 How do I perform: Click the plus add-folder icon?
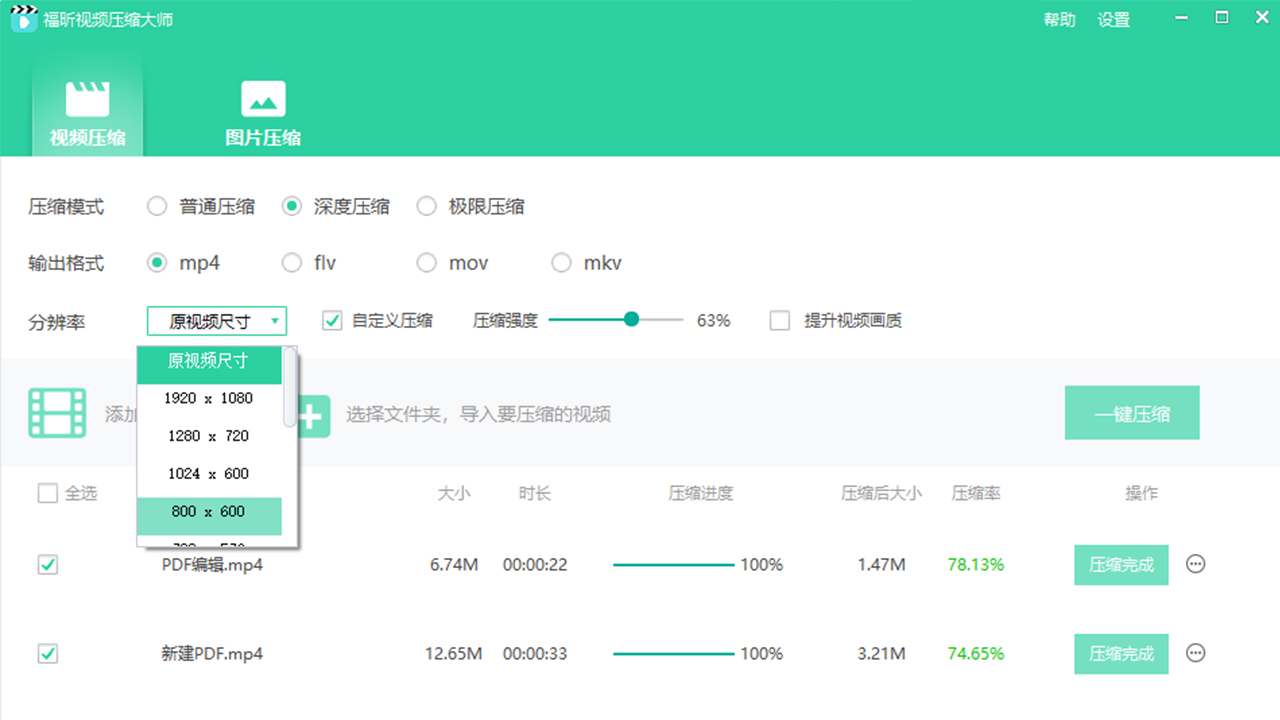(x=313, y=414)
